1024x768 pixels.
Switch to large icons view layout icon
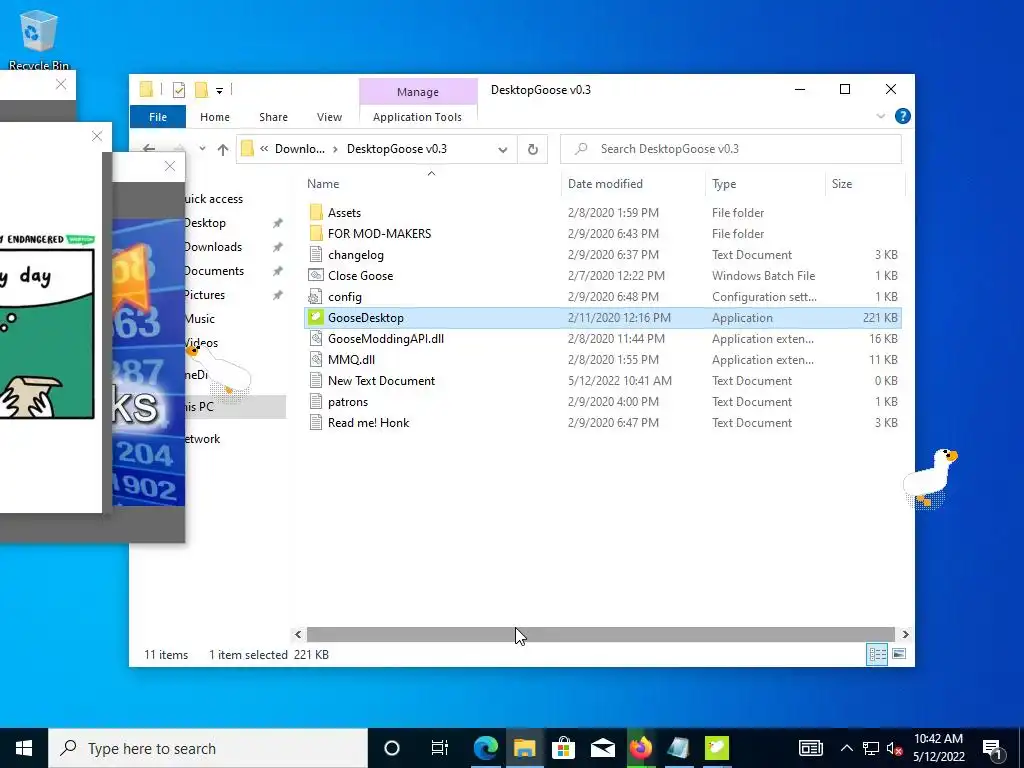[899, 654]
